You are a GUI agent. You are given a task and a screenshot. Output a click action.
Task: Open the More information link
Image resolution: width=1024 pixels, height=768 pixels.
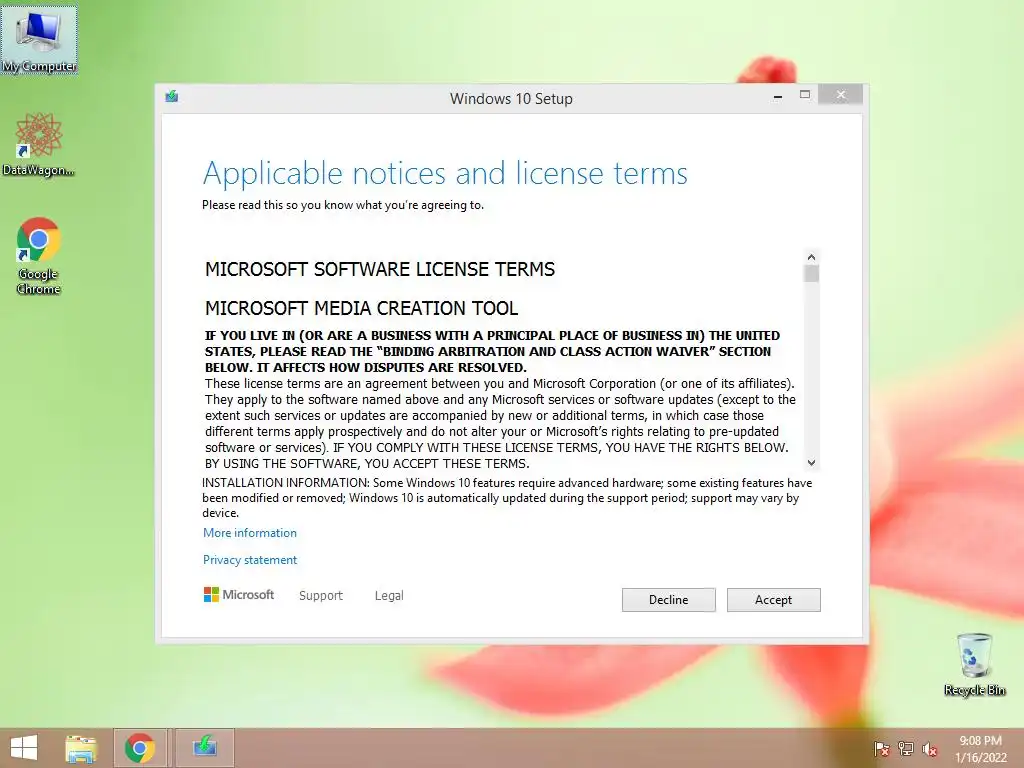pyautogui.click(x=249, y=533)
